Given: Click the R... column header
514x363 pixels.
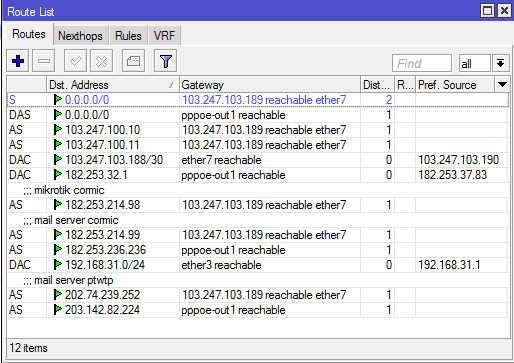Looking at the screenshot, I should [405, 85].
